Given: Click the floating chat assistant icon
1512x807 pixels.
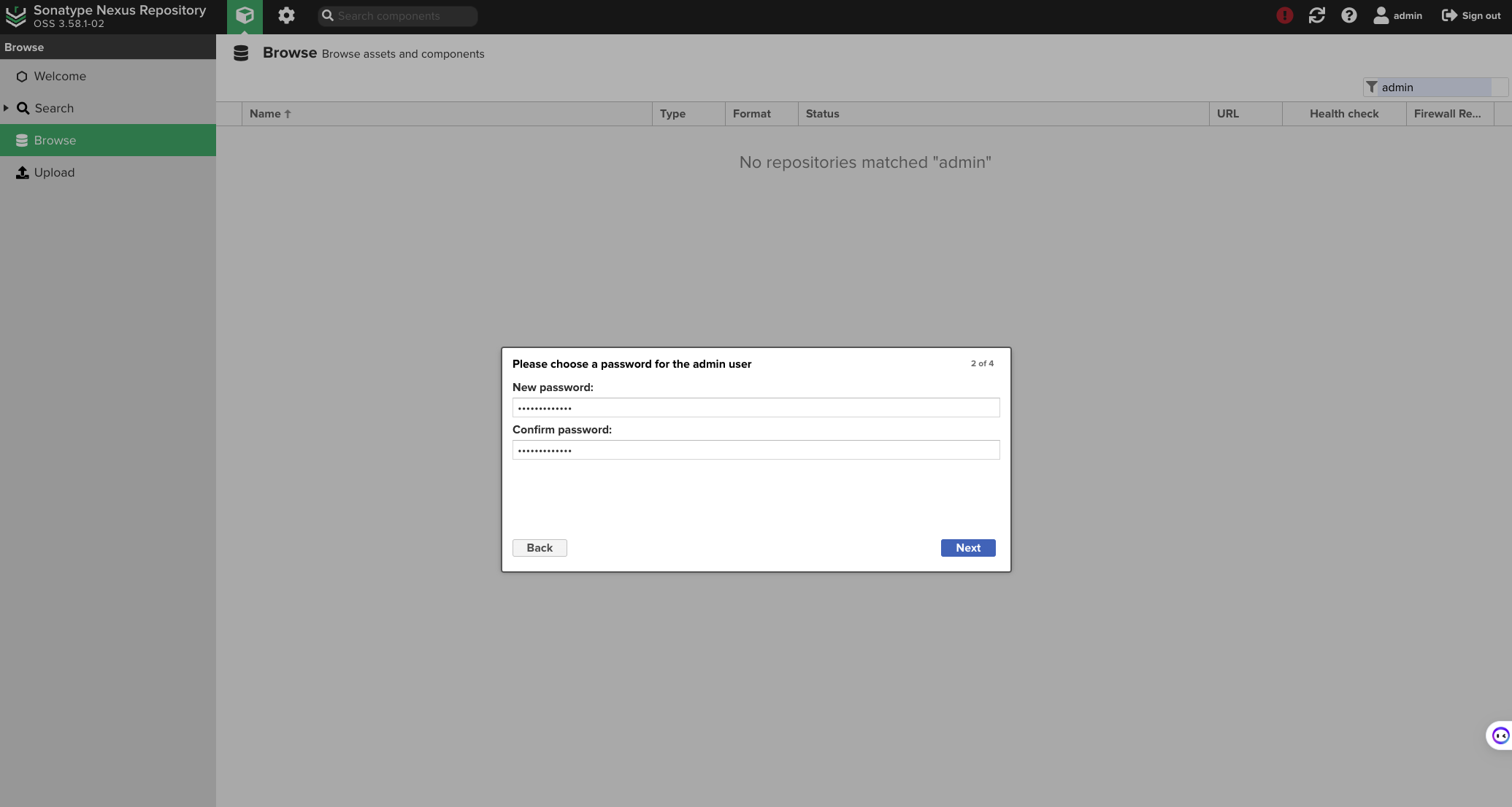Looking at the screenshot, I should point(1500,735).
